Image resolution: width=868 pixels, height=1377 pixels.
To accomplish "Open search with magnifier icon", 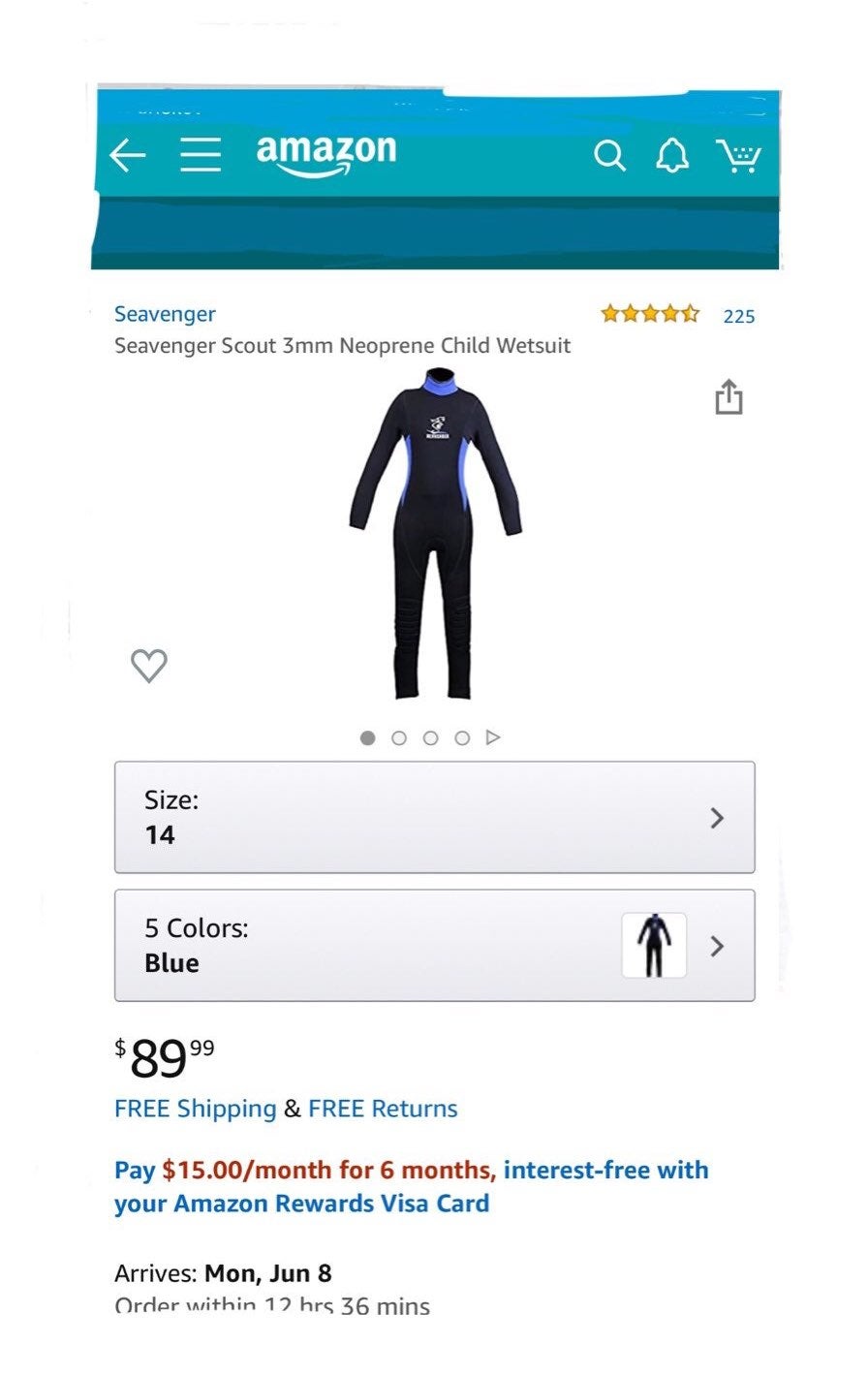I will pyautogui.click(x=609, y=155).
